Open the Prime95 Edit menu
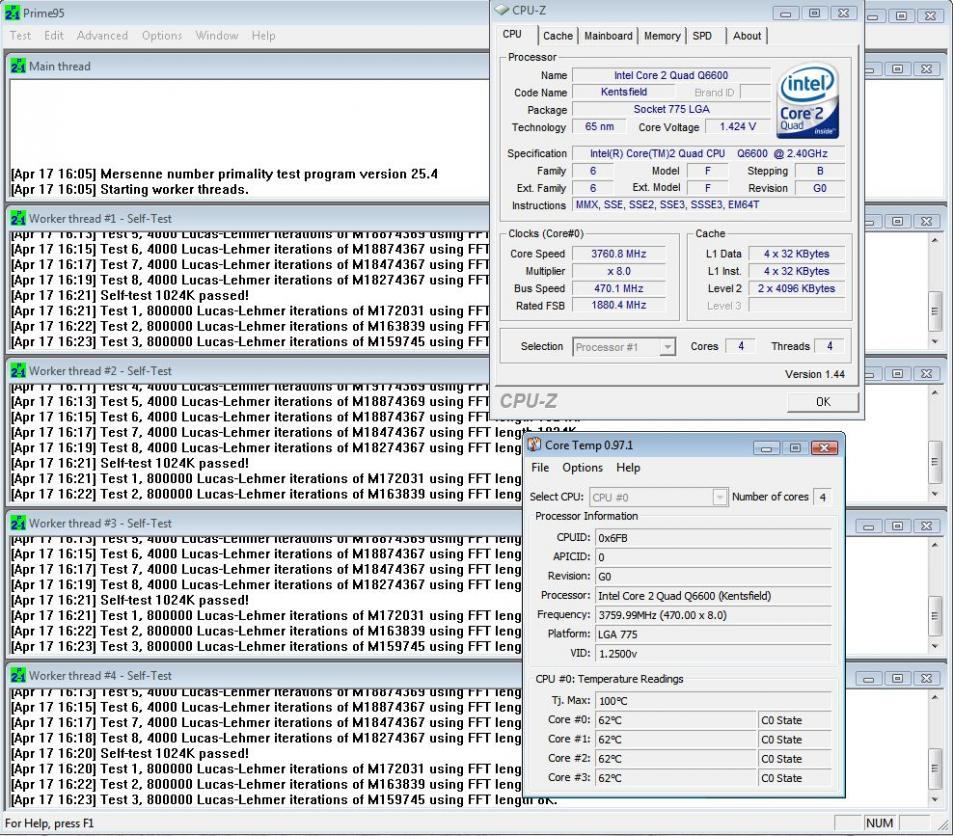This screenshot has width=953, height=836. coord(53,35)
